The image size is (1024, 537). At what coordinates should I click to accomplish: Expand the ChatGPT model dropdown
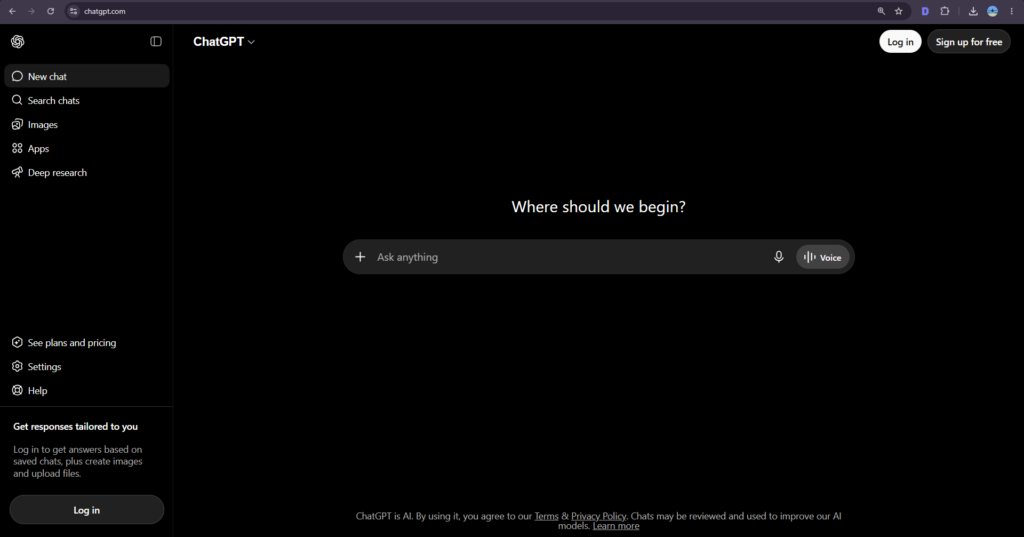tap(224, 42)
